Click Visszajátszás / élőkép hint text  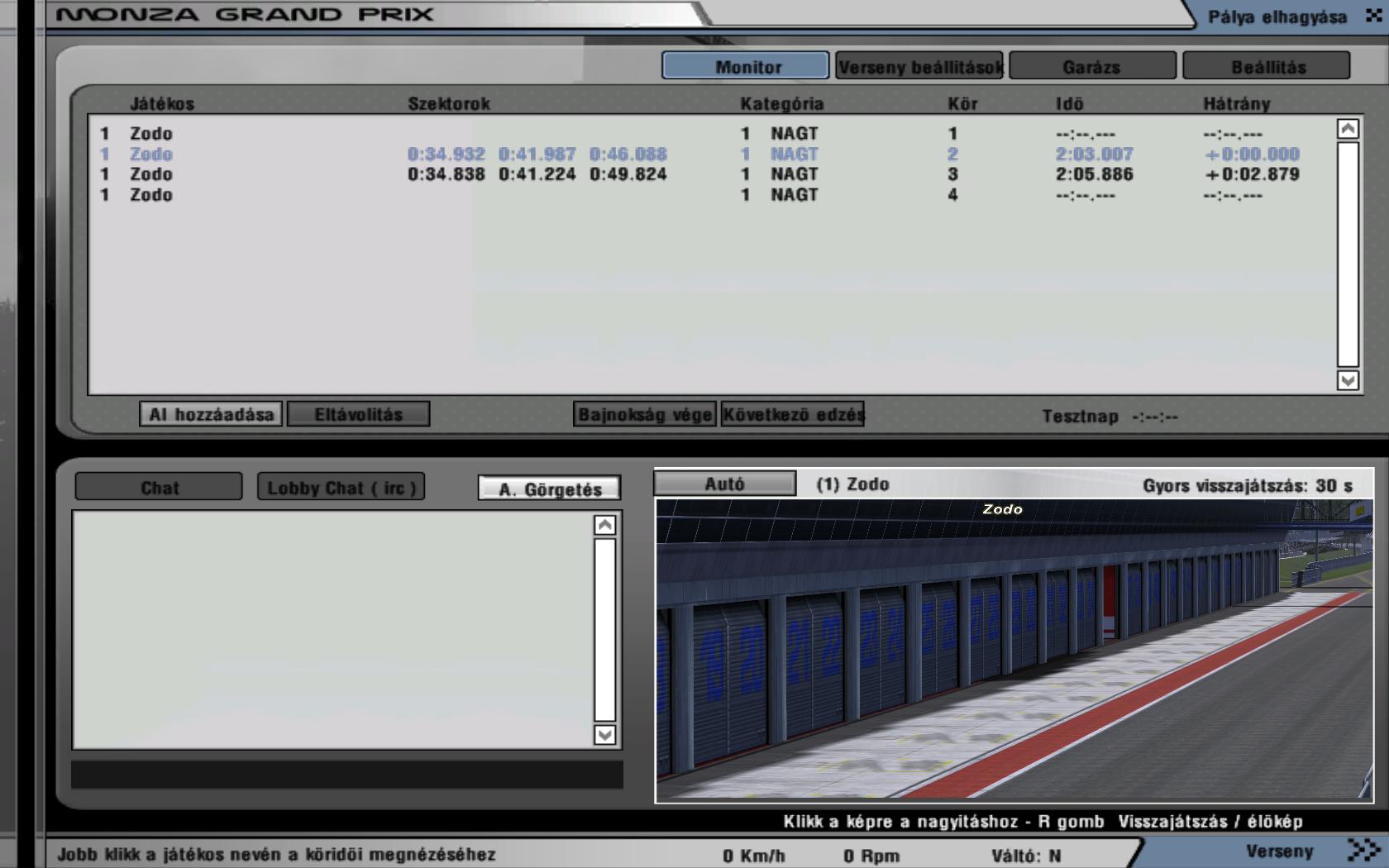[1210, 822]
